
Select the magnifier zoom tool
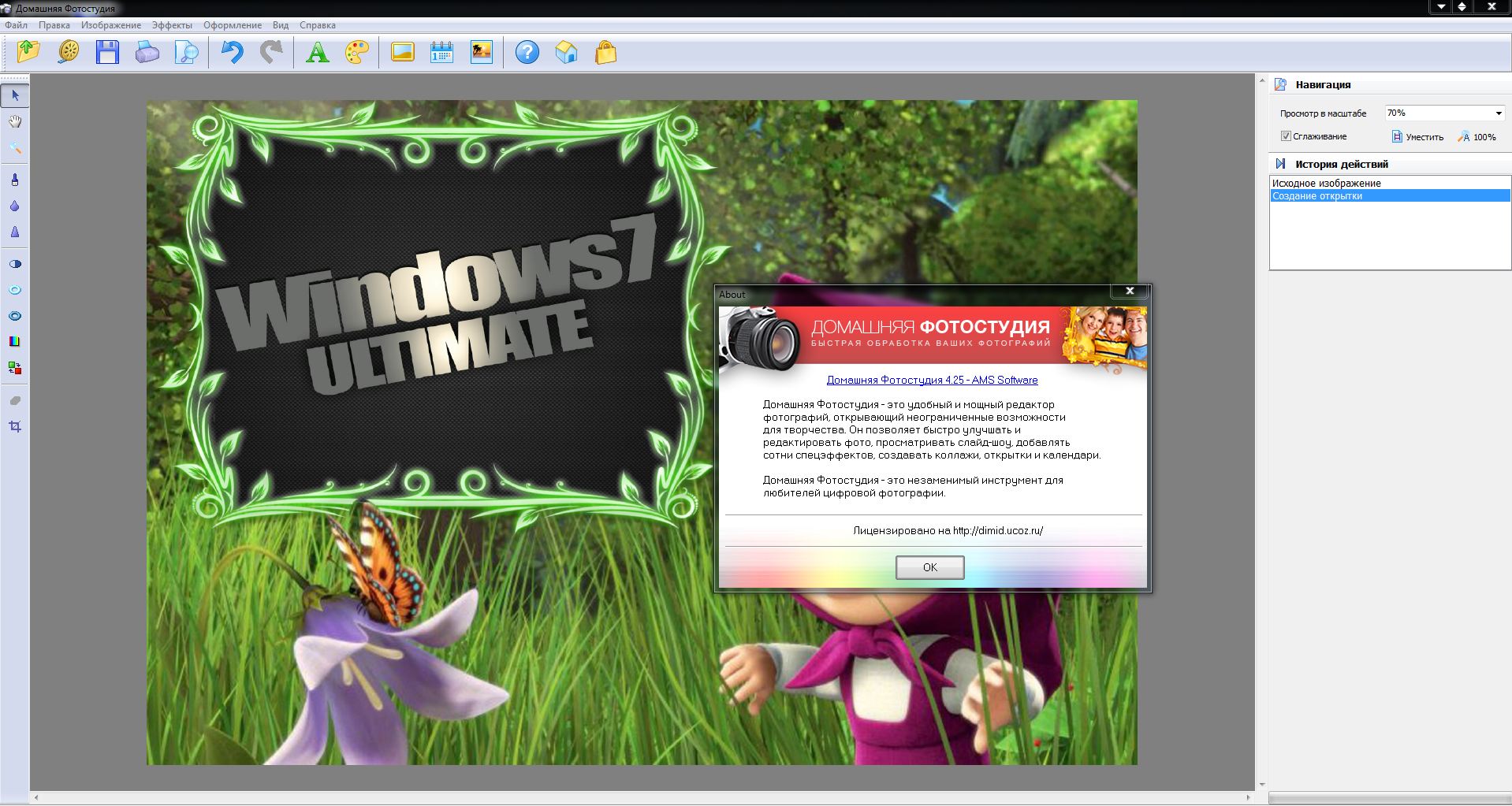pyautogui.click(x=15, y=147)
